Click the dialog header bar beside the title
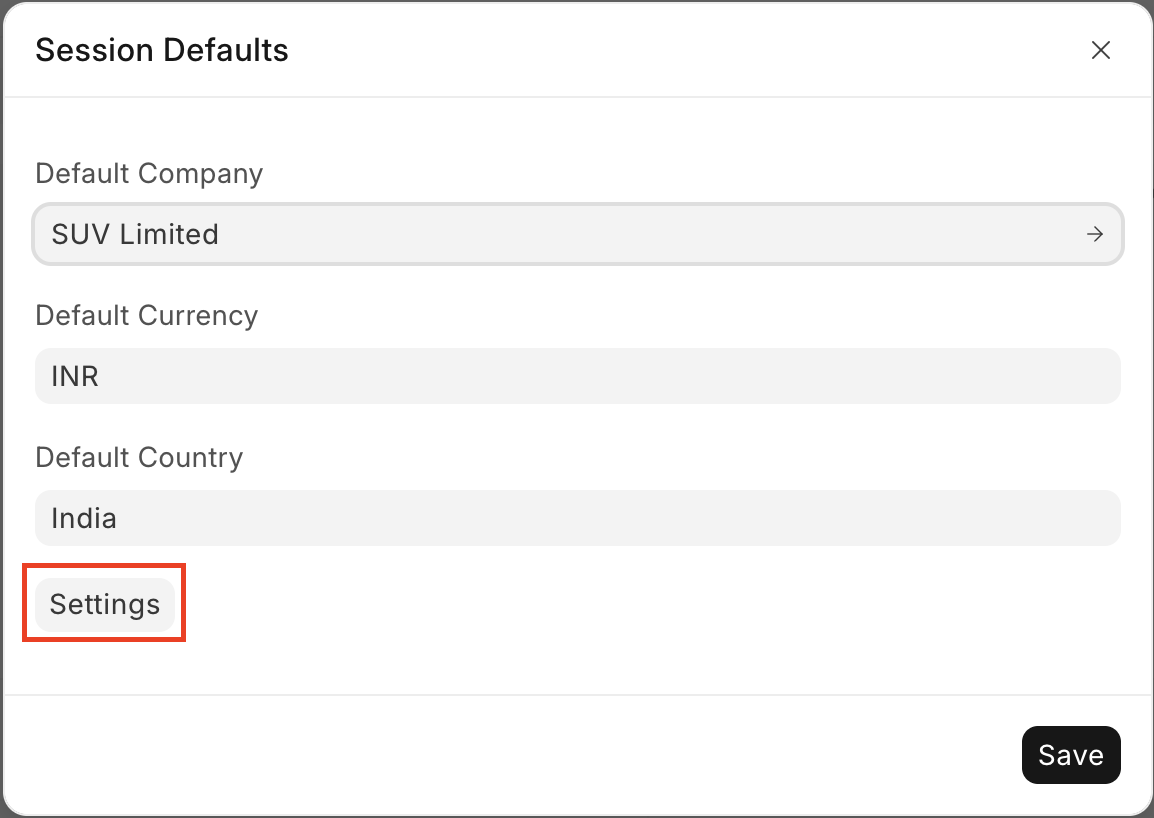The image size is (1154, 818). pos(650,50)
